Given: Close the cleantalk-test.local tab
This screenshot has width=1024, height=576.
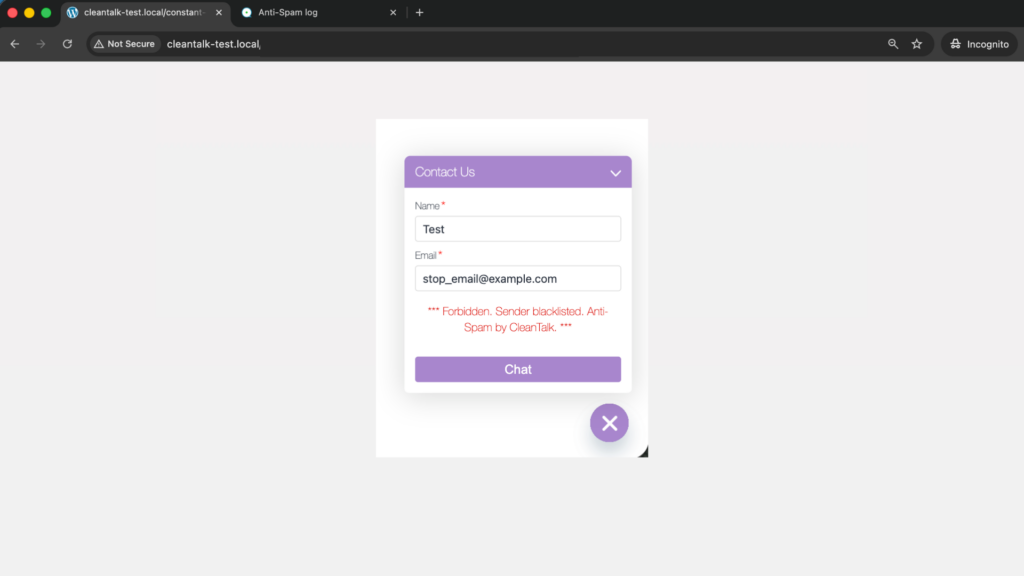Looking at the screenshot, I should click(x=219, y=12).
